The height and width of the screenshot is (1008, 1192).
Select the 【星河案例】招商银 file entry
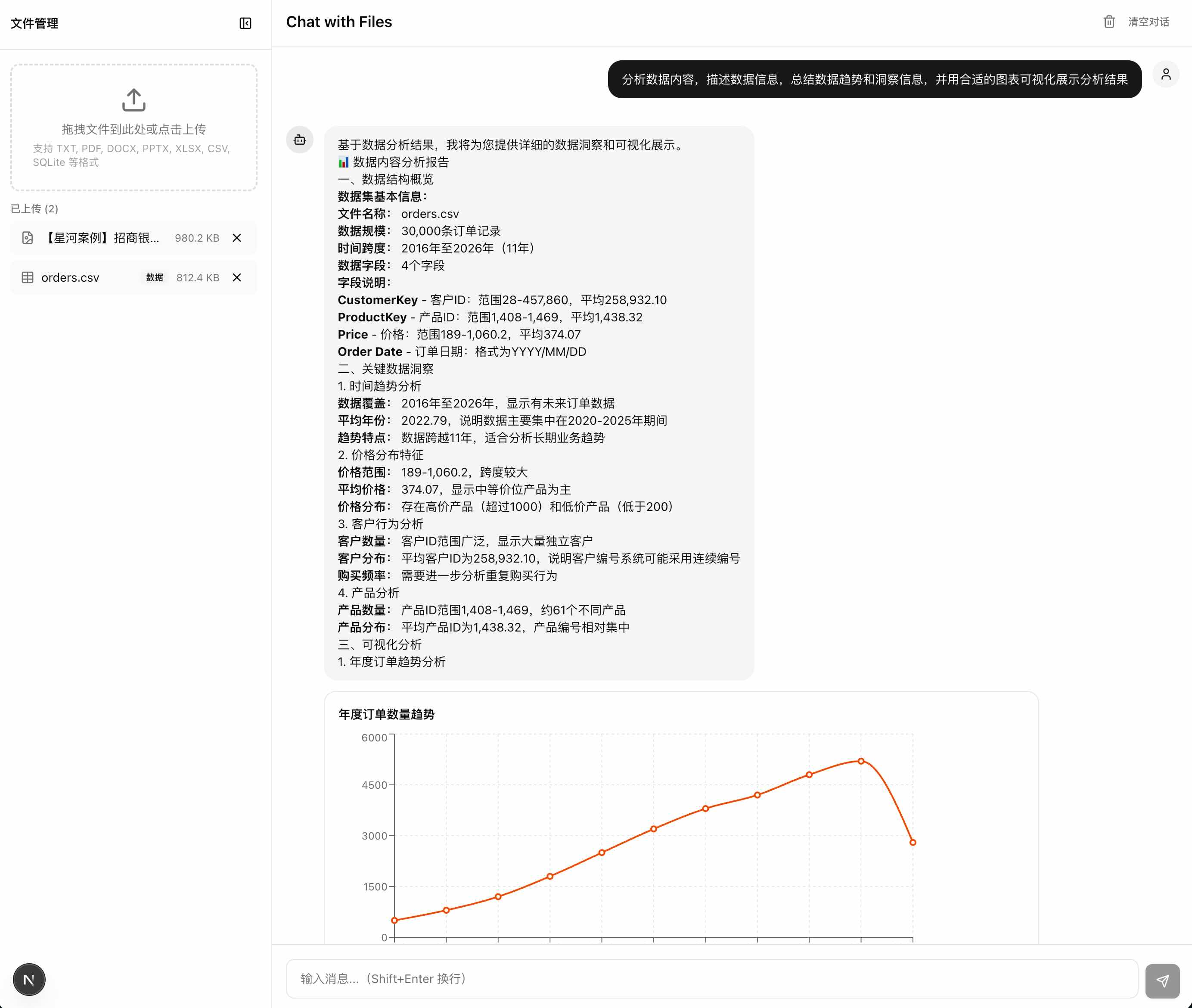pyautogui.click(x=103, y=238)
